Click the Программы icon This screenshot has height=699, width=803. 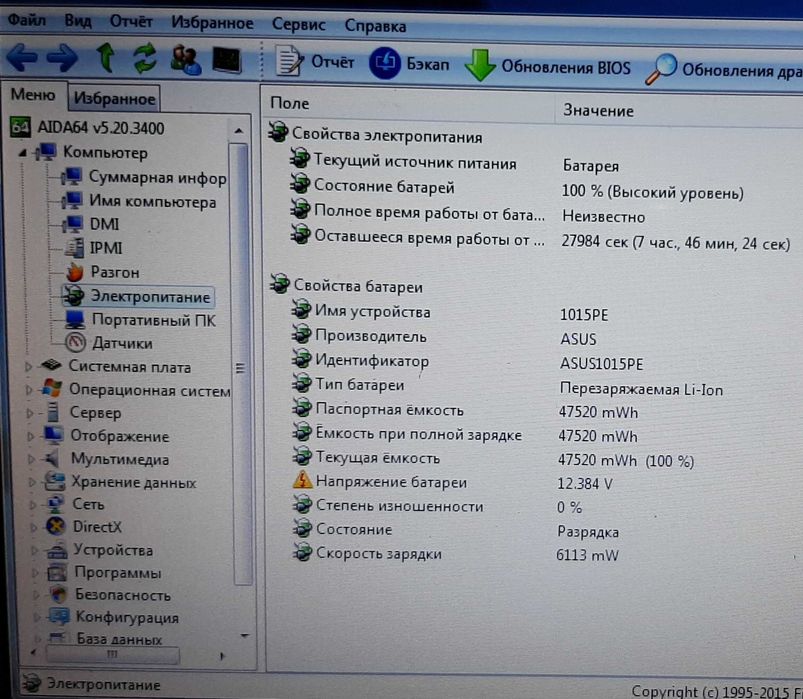click(x=57, y=572)
